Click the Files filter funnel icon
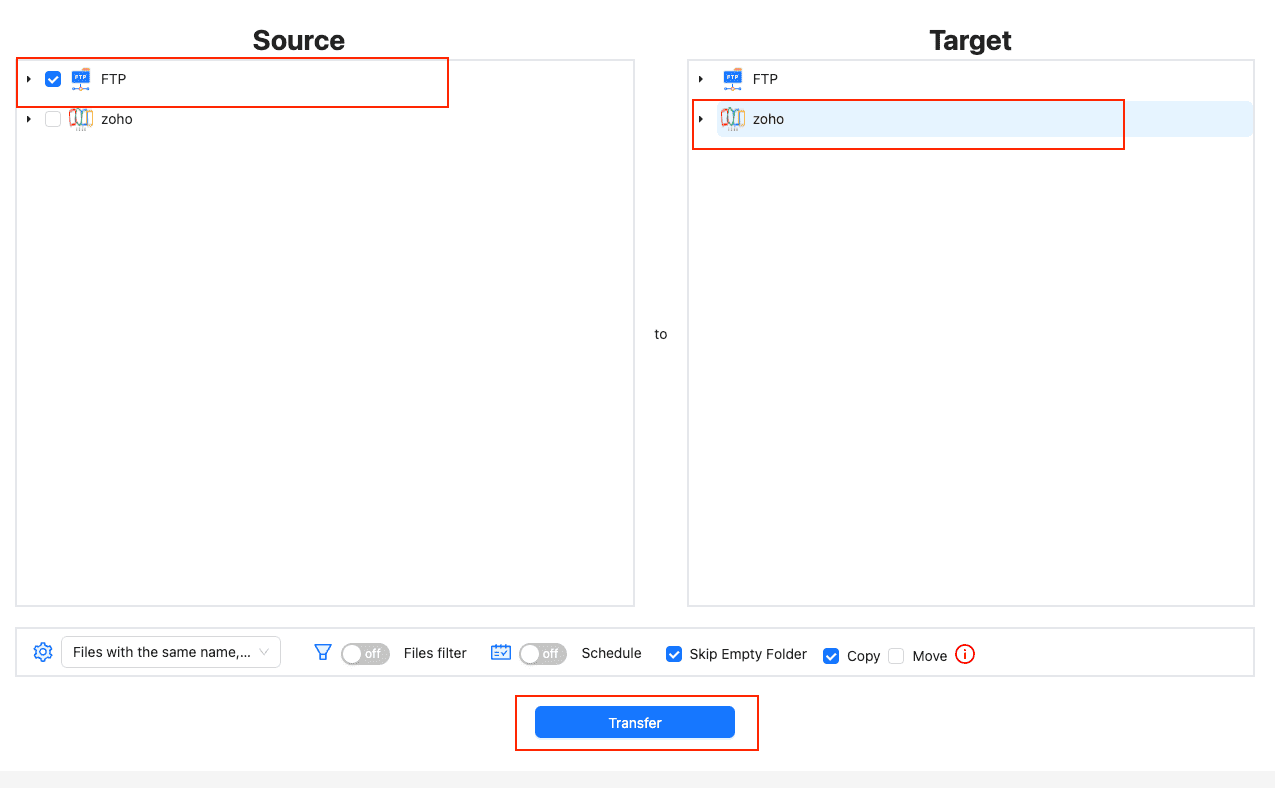This screenshot has width=1275, height=788. pos(322,652)
